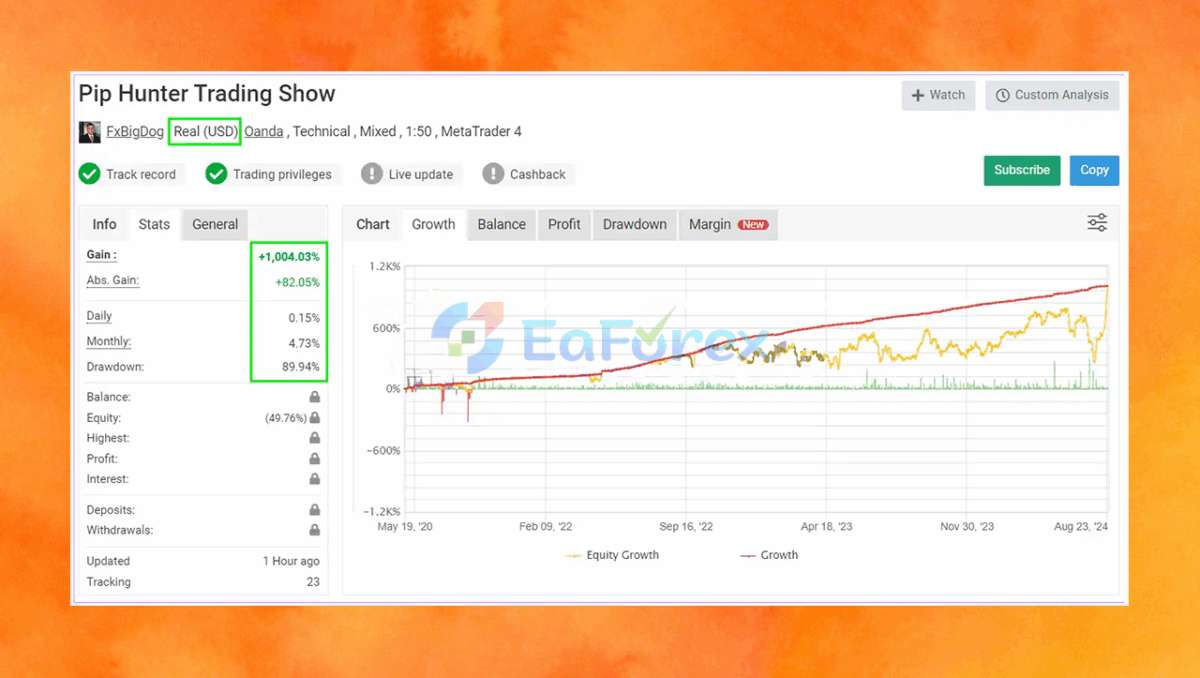Click the Watch button
Viewport: 1200px width, 678px height.
(x=938, y=95)
